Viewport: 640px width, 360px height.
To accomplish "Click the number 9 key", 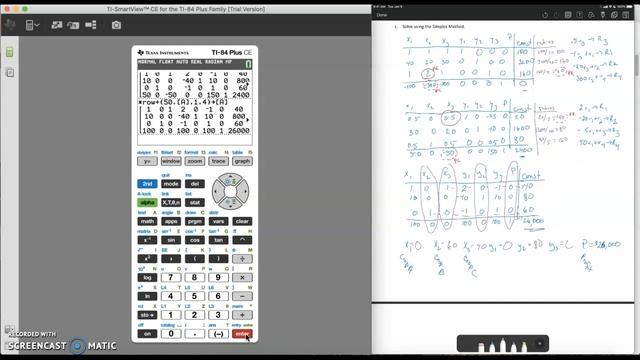I will coord(218,278).
